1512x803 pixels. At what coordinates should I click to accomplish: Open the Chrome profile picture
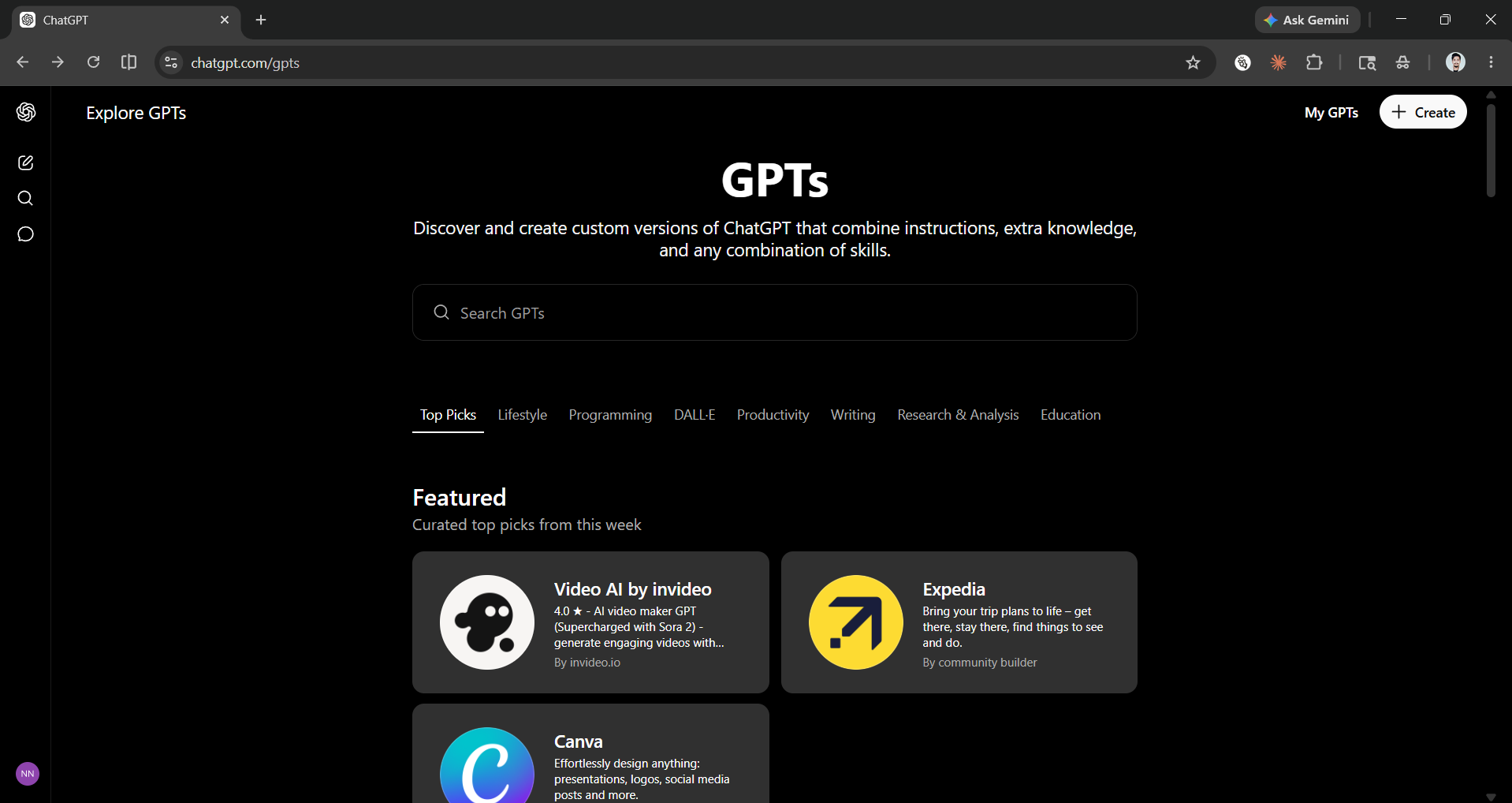point(1456,62)
